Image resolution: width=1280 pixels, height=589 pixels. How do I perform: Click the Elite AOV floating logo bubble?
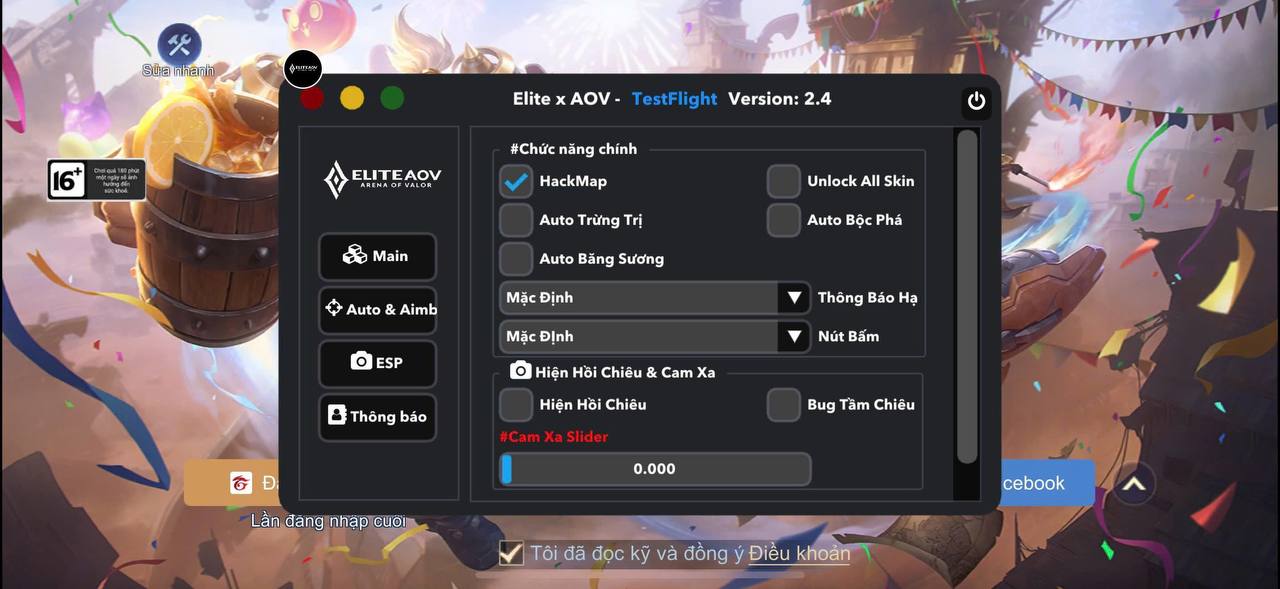304,69
